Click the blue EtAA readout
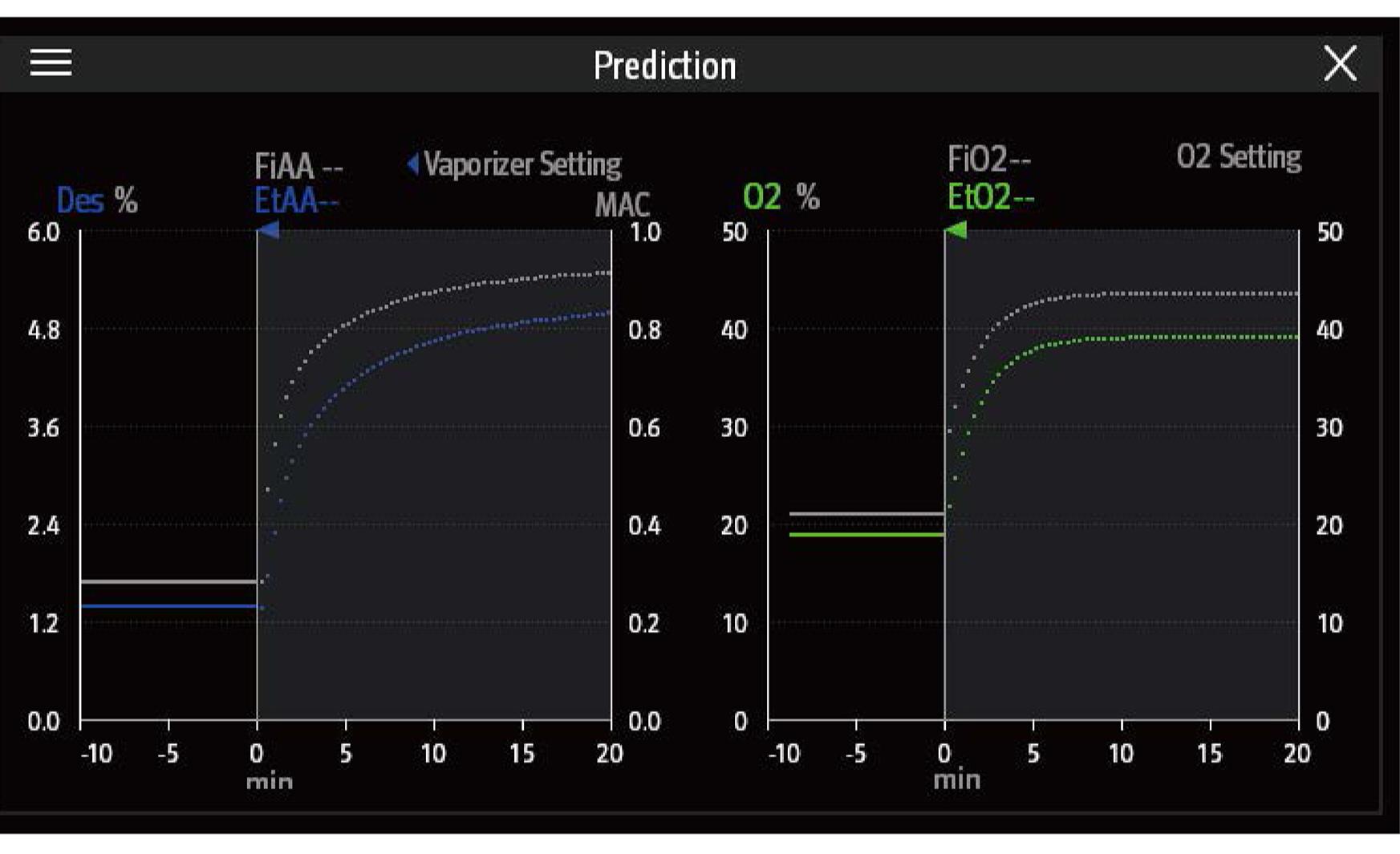The image size is (1400, 854). [296, 200]
